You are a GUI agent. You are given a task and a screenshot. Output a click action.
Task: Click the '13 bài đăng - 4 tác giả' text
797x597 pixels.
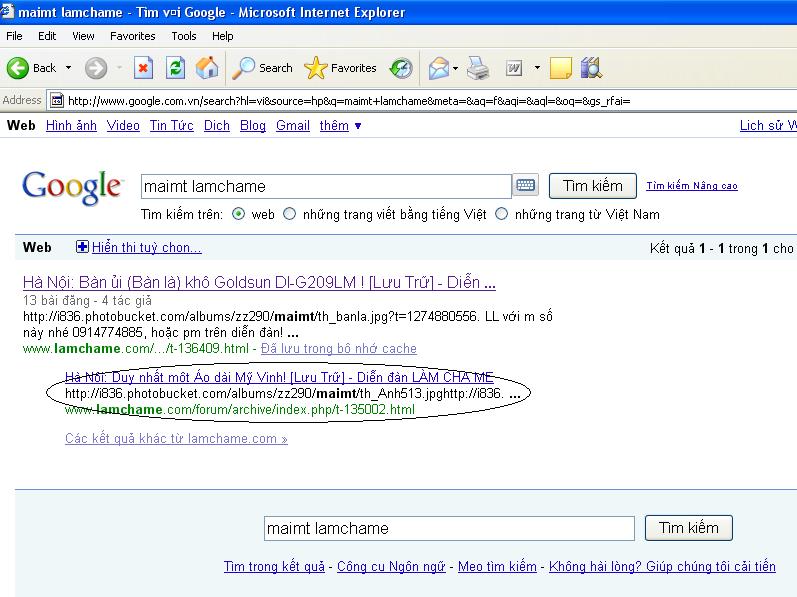[x=87, y=300]
